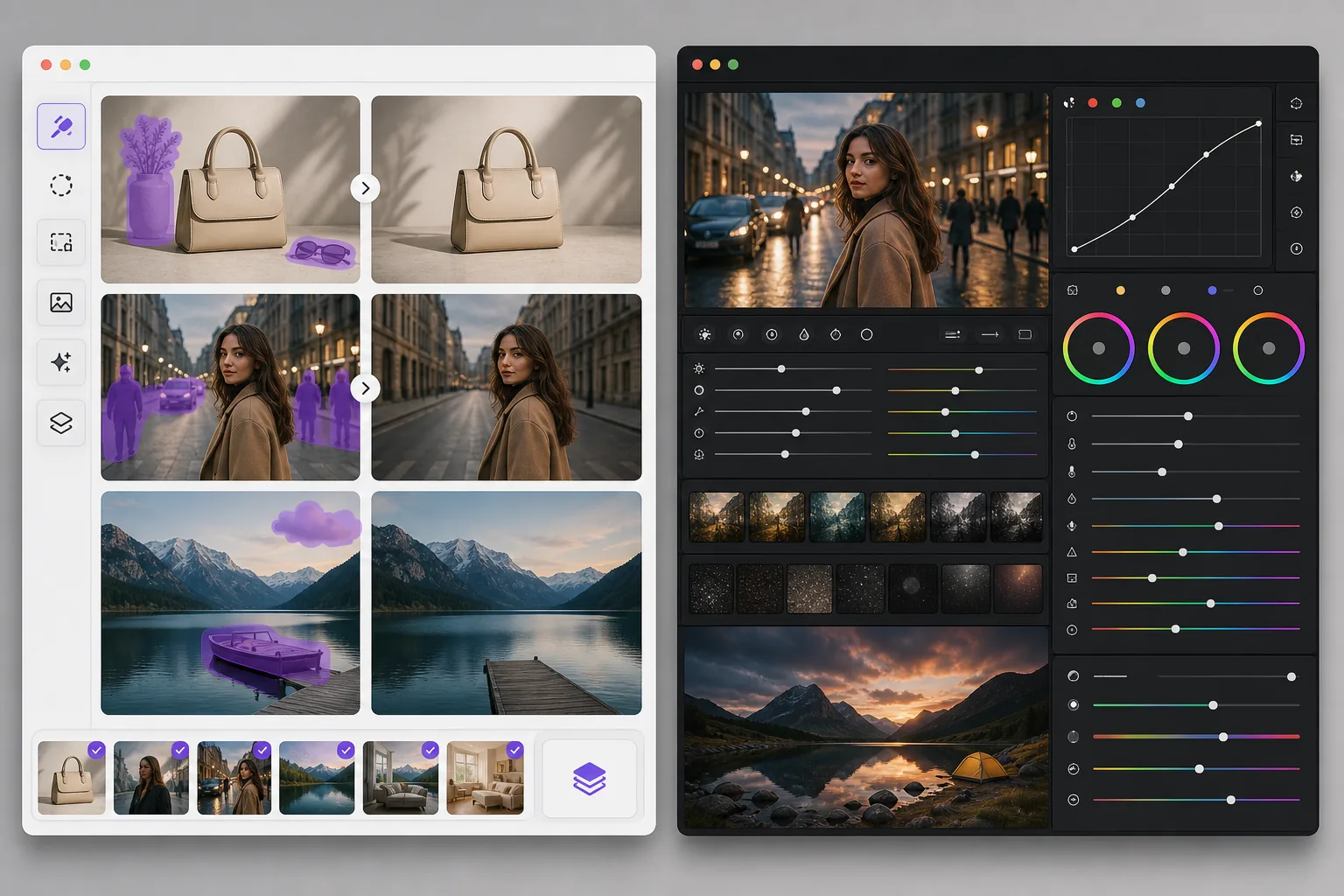
Task: Click the rectangle frame icon in the dark toolbar
Action: coord(1025,334)
